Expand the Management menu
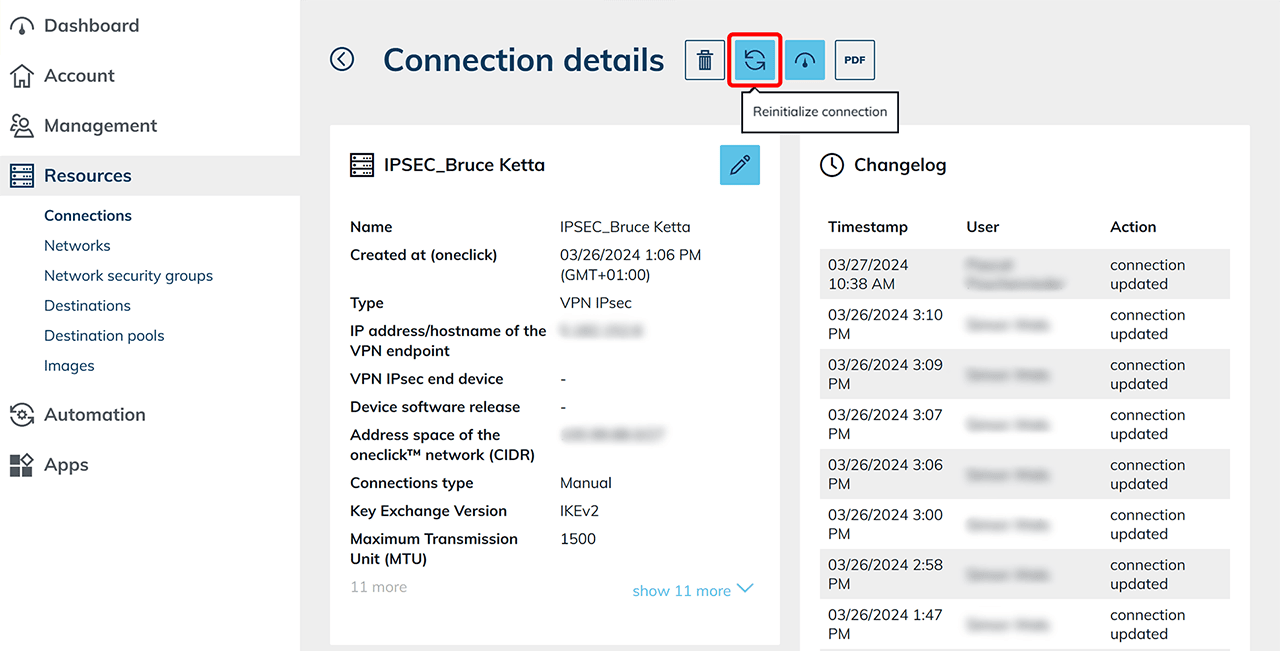The image size is (1280, 651). point(100,126)
